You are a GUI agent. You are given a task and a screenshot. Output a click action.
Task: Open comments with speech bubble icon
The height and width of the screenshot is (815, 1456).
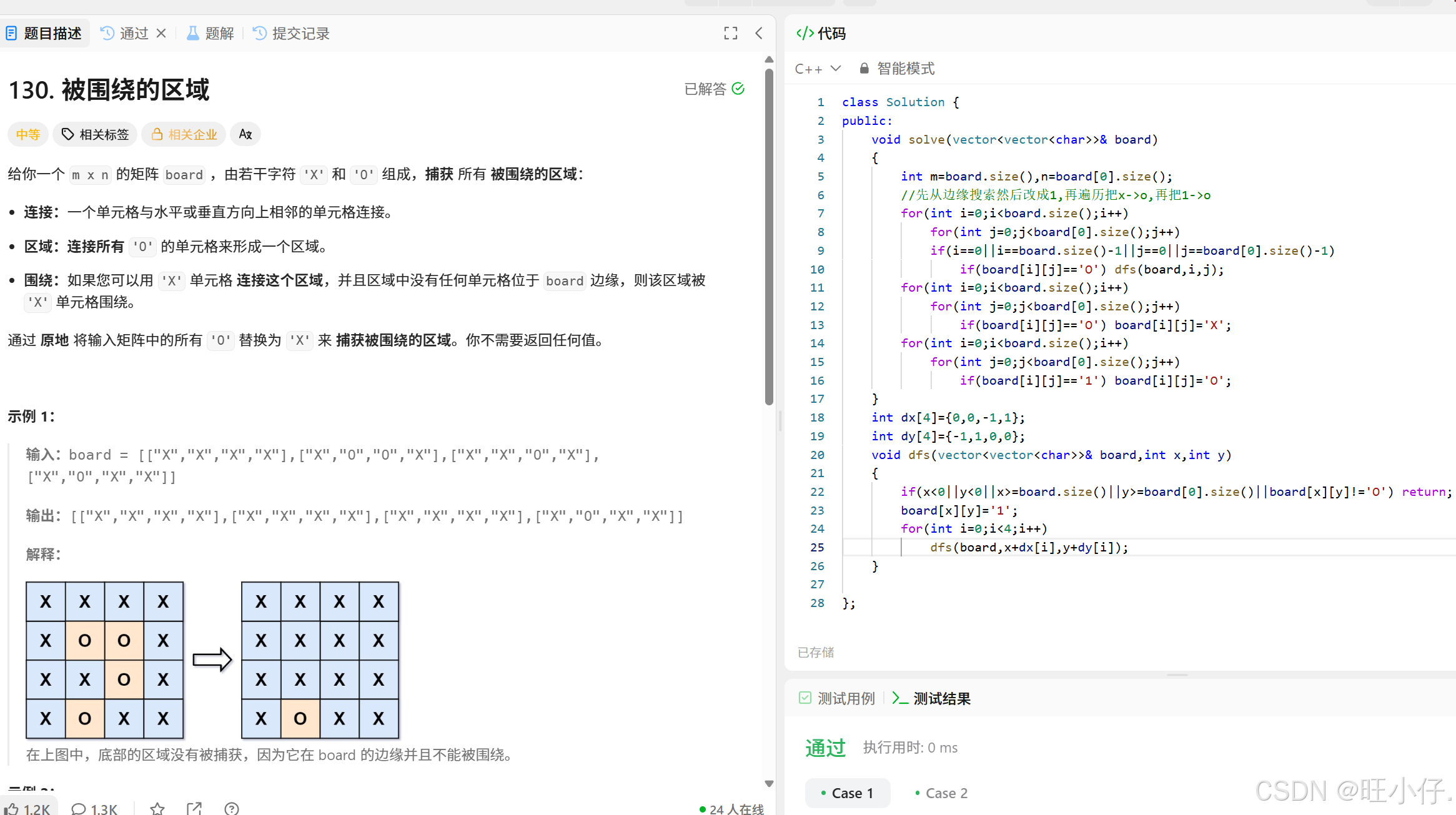click(x=94, y=808)
